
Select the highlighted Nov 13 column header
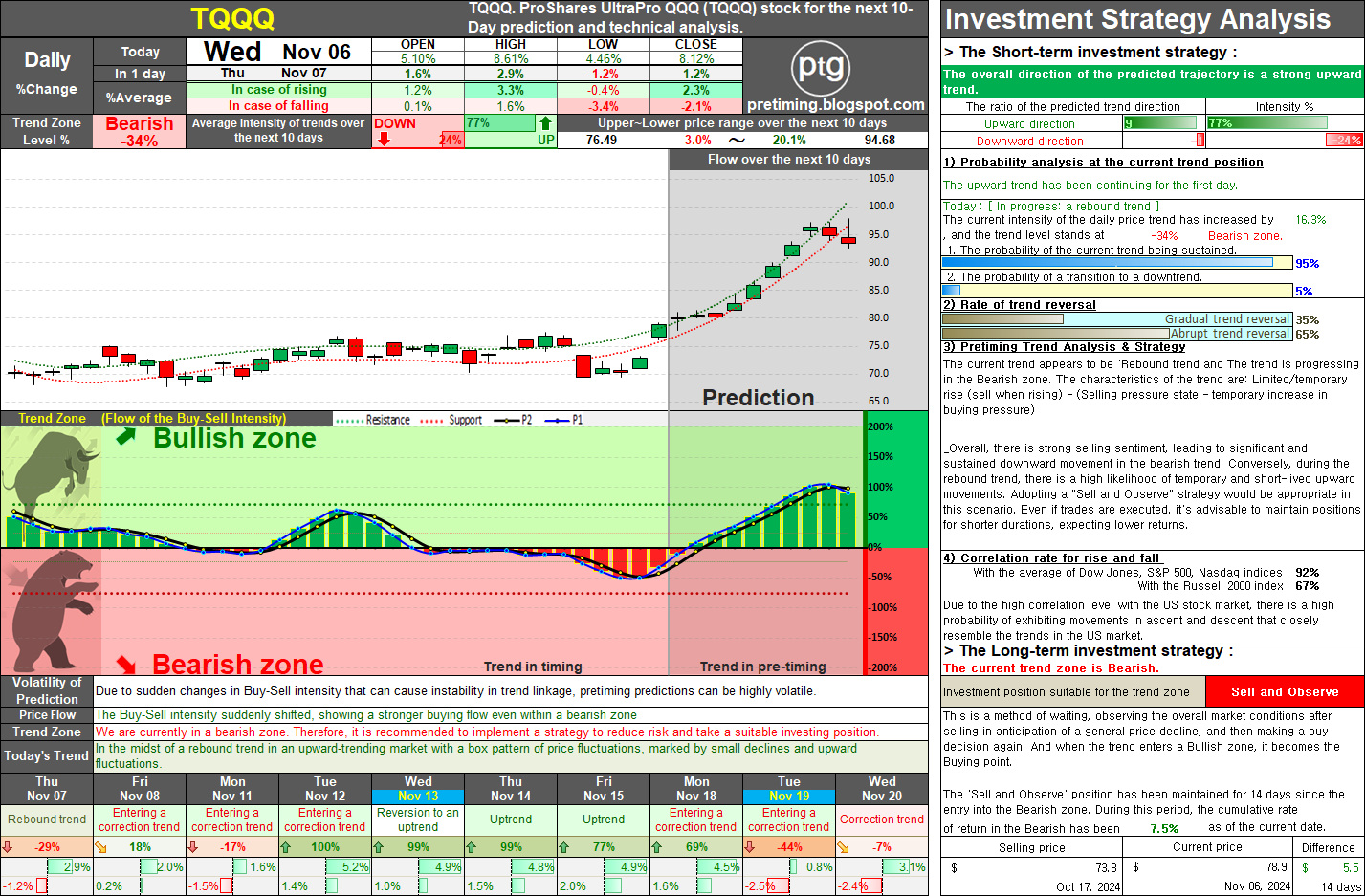418,789
